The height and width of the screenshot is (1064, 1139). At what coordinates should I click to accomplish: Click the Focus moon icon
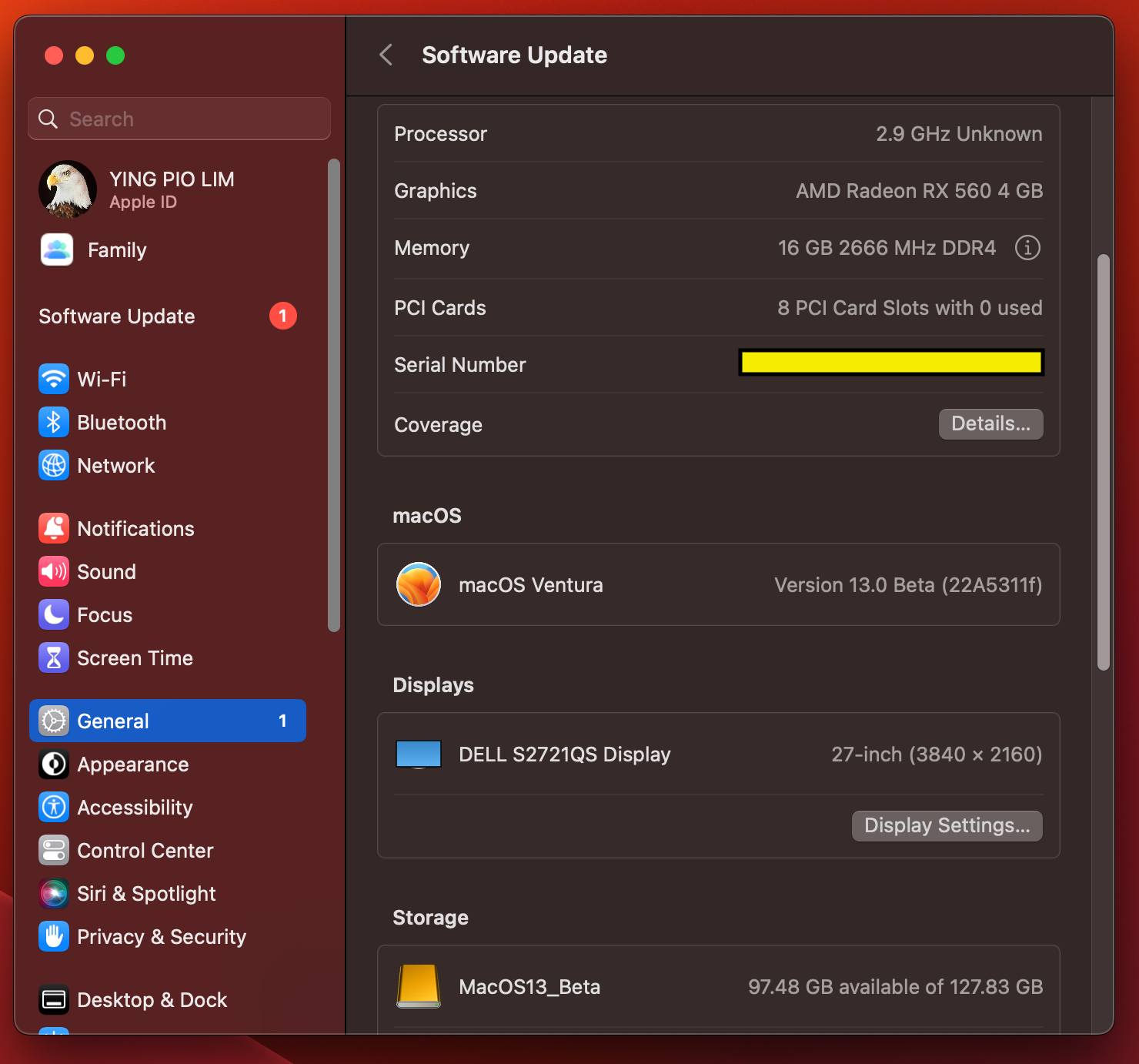[54, 614]
